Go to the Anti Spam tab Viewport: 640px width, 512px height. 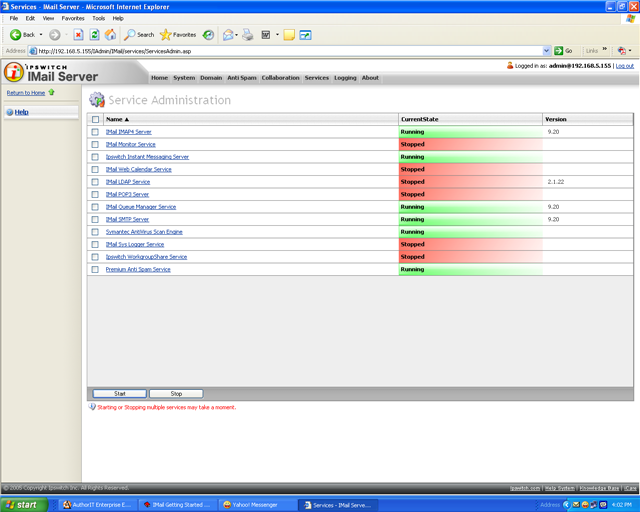coord(242,78)
